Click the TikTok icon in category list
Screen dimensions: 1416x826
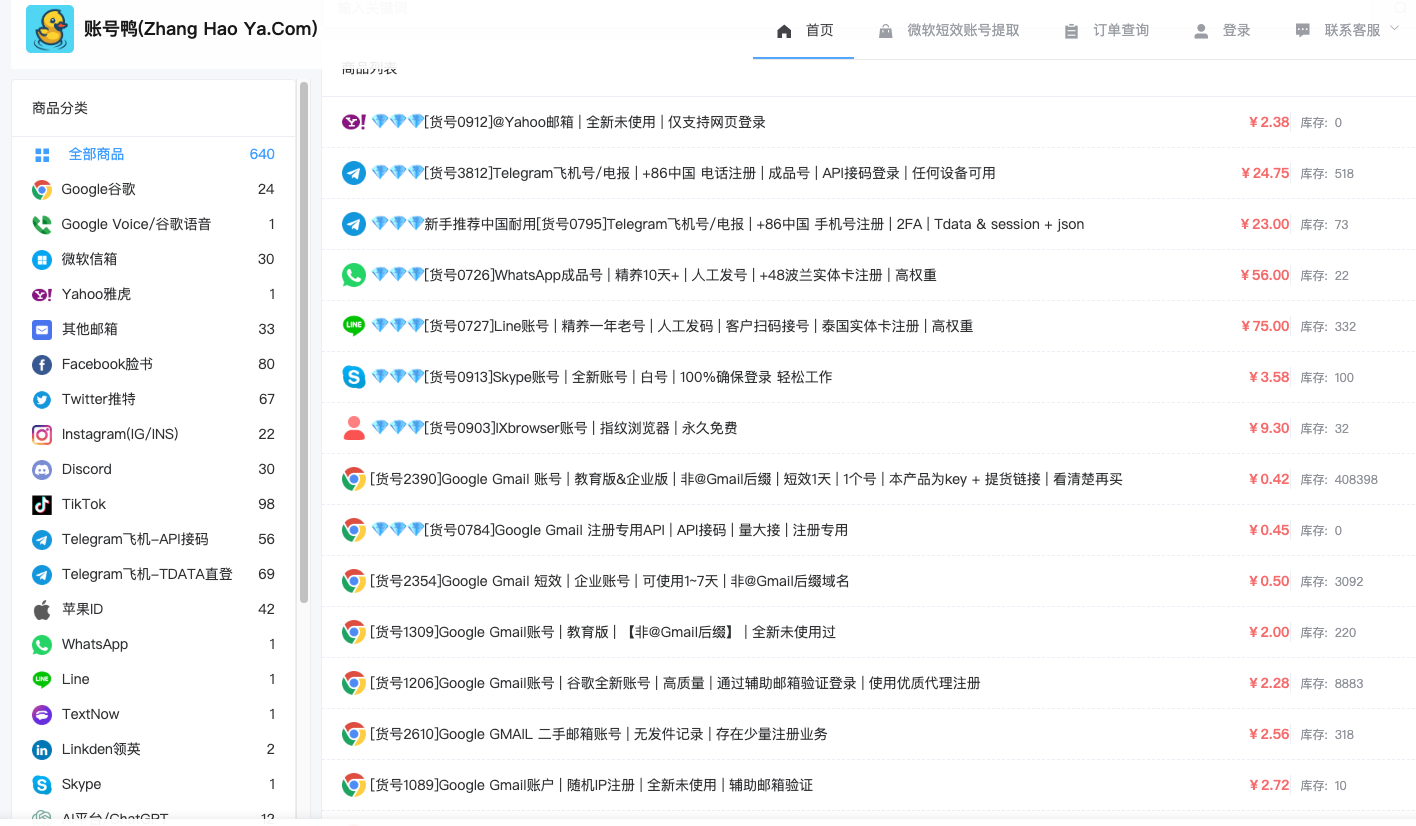[x=42, y=504]
